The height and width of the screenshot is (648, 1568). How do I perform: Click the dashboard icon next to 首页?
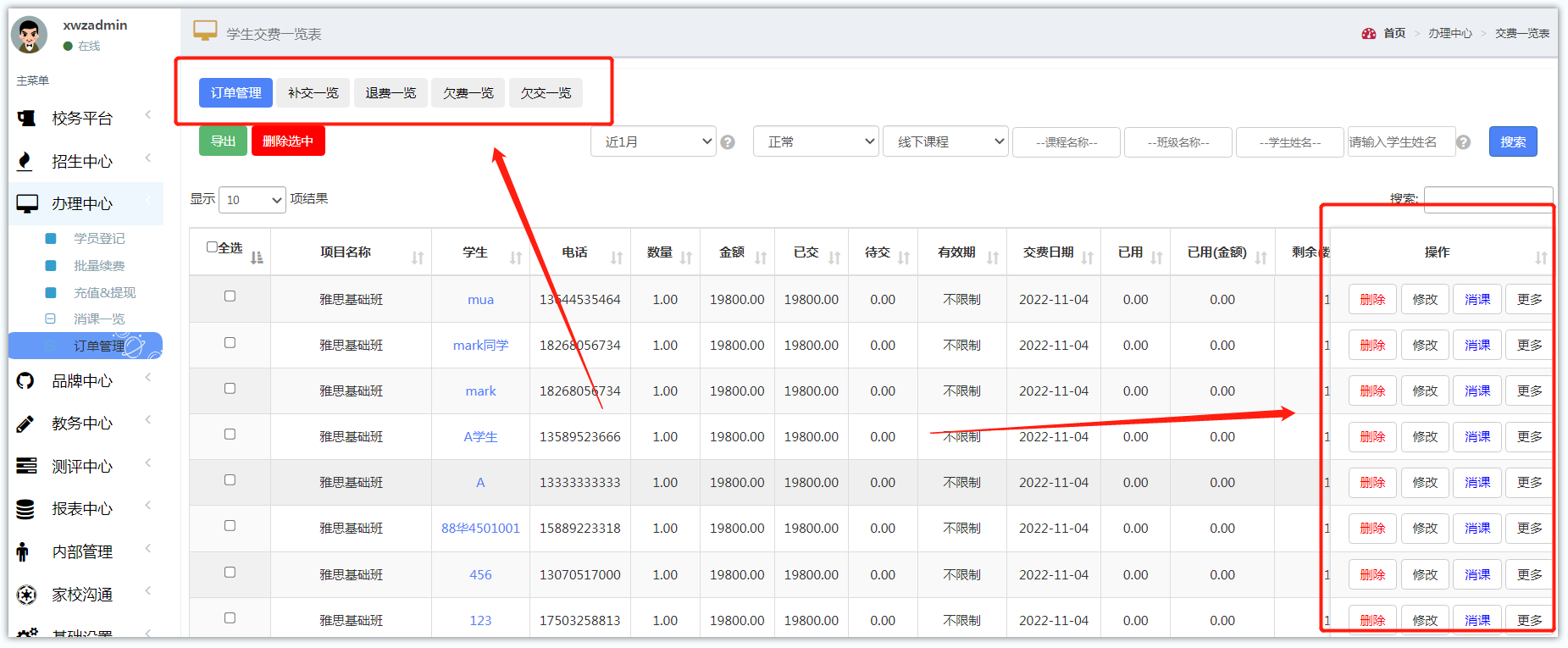click(1368, 34)
